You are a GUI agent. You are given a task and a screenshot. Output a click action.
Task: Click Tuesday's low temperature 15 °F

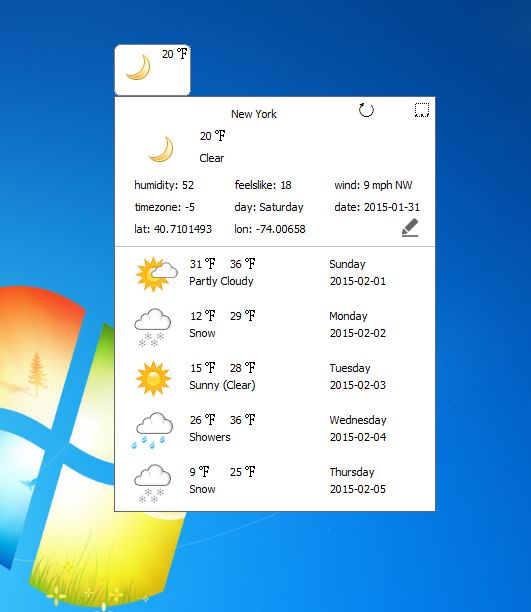coord(203,368)
